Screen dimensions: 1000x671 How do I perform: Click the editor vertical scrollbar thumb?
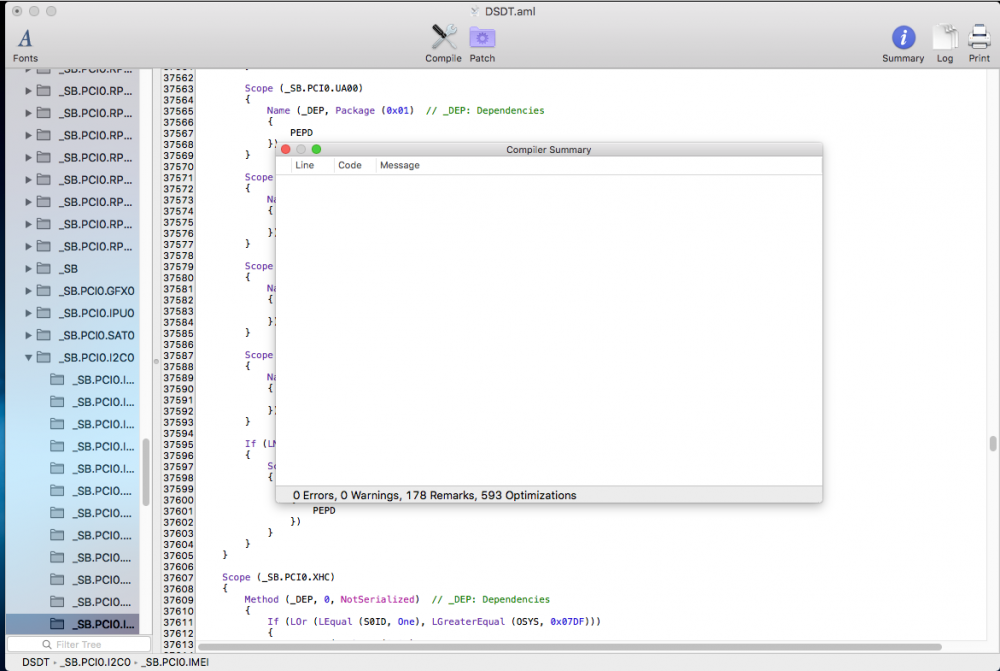click(x=992, y=443)
